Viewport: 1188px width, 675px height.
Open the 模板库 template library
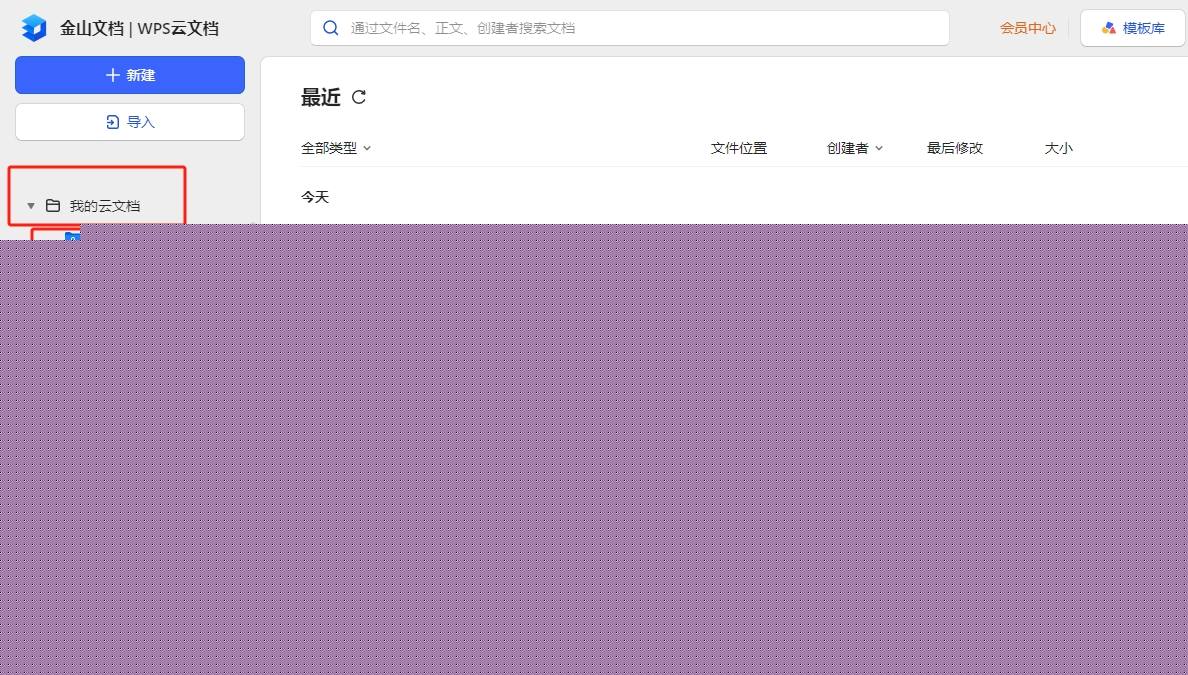point(1132,28)
